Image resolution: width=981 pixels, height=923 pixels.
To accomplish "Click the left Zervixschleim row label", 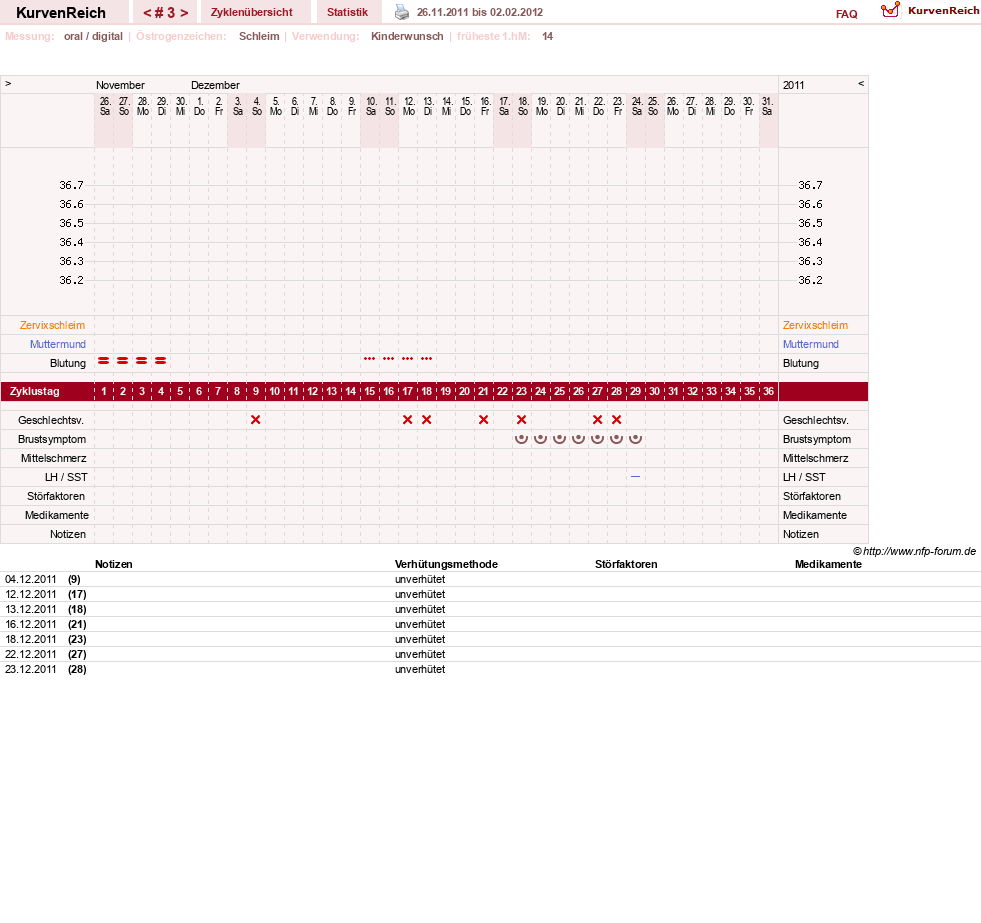I will tap(53, 325).
